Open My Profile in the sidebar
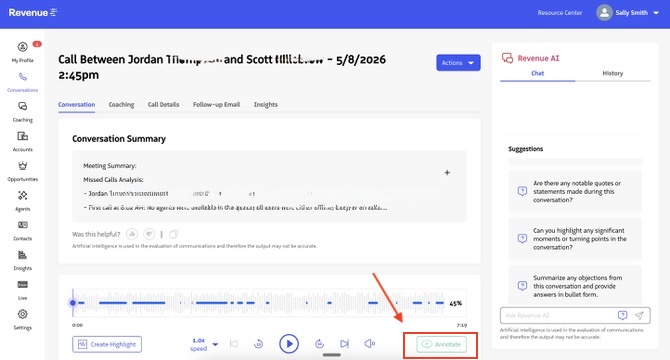The width and height of the screenshot is (670, 360). [23, 52]
